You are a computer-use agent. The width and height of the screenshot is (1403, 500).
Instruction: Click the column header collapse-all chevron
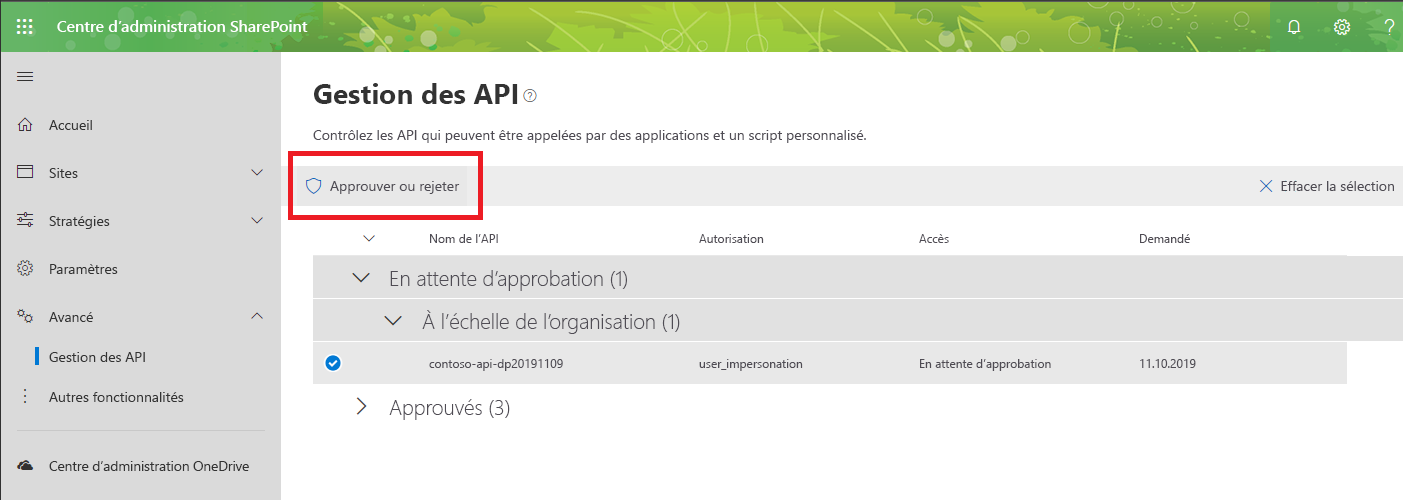coord(369,239)
